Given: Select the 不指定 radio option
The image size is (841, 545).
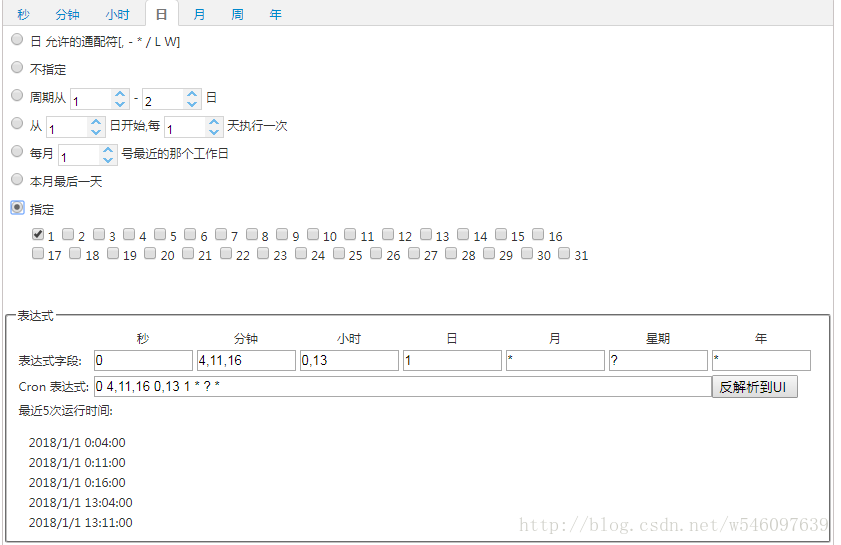Looking at the screenshot, I should pyautogui.click(x=17, y=67).
